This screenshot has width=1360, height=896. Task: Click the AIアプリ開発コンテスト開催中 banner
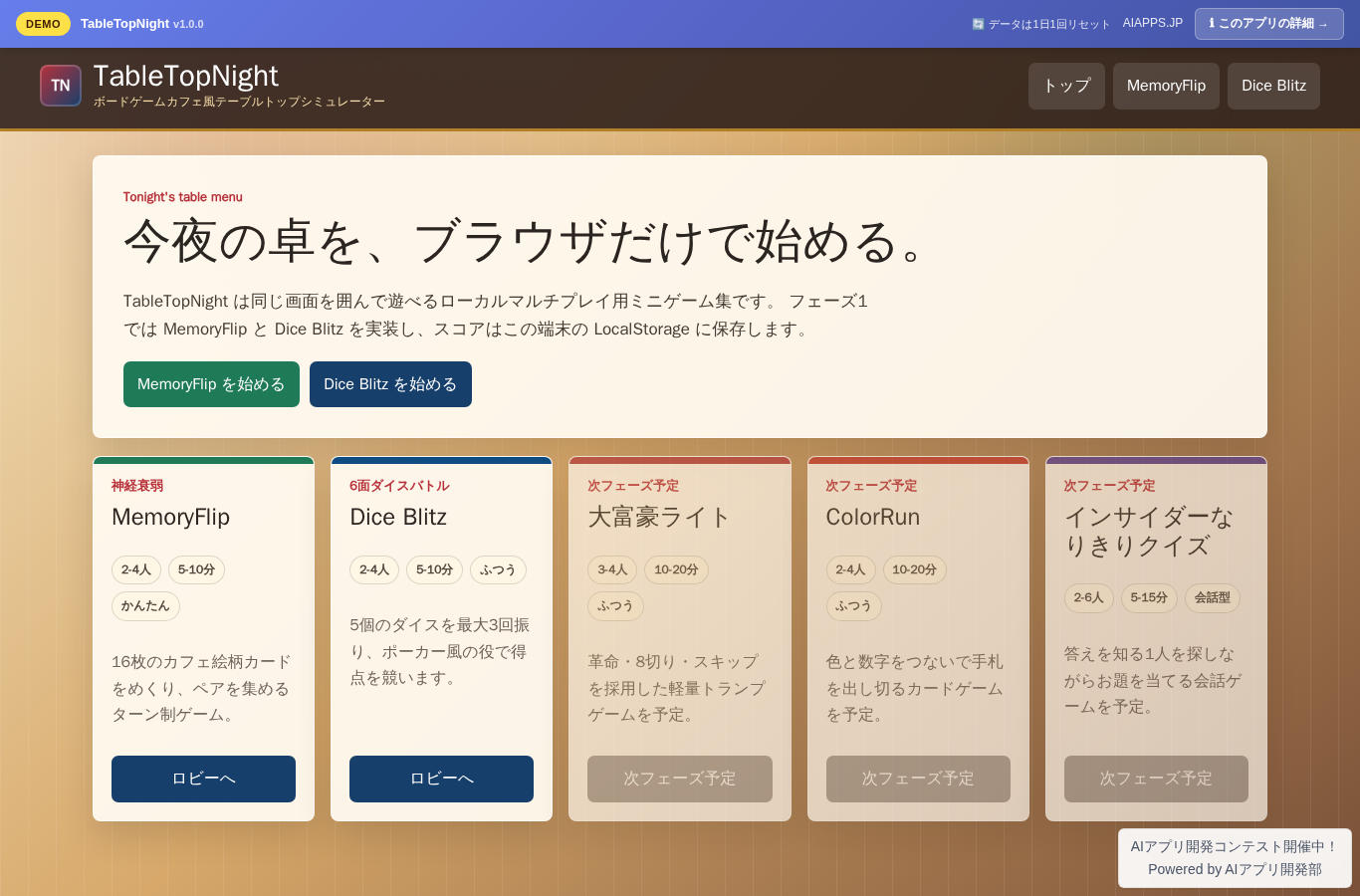click(1235, 846)
